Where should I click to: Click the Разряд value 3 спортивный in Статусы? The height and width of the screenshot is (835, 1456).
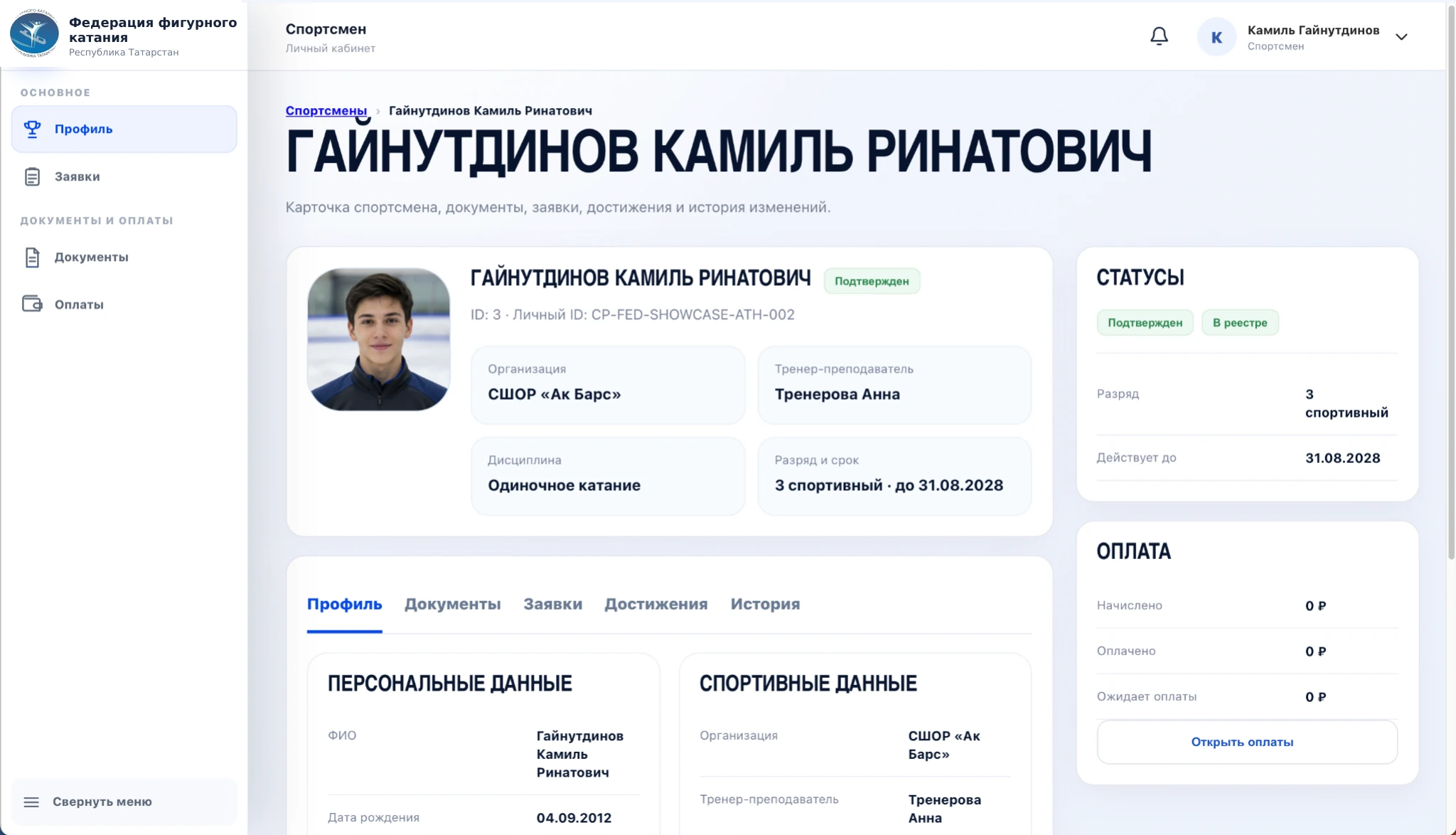1347,403
